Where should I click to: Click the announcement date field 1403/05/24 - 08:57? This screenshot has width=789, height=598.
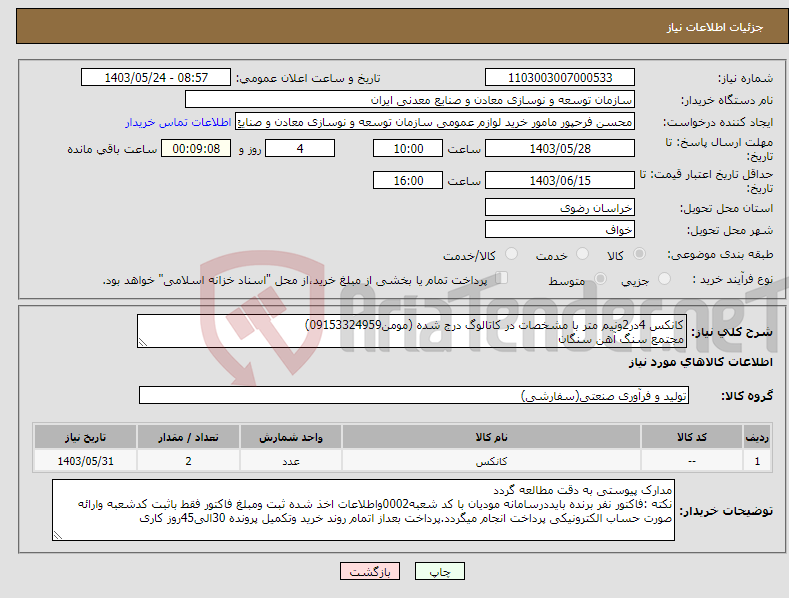coord(156,78)
